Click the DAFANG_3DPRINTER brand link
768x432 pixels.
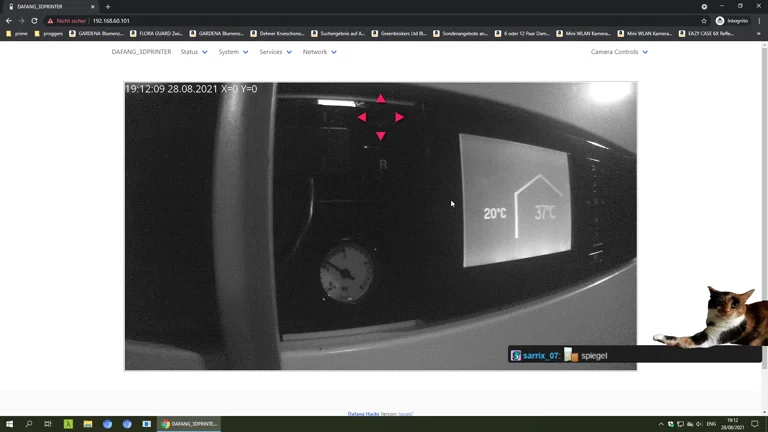141,52
